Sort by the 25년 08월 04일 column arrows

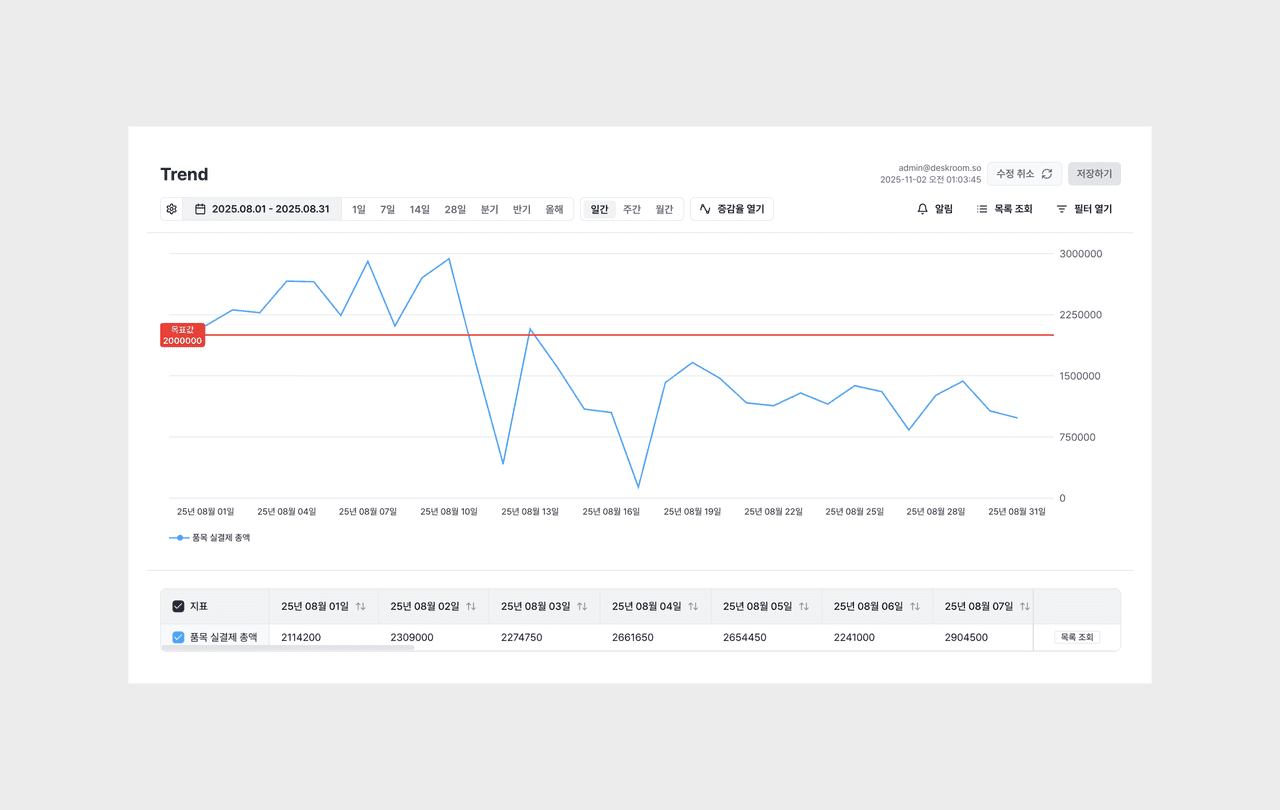click(693, 607)
